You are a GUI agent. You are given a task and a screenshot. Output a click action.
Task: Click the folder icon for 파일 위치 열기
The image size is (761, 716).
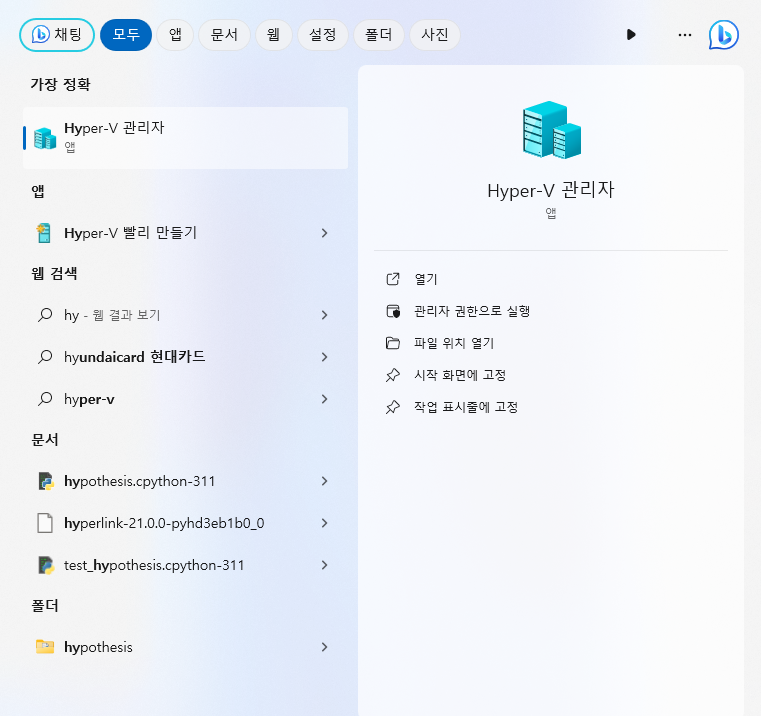point(393,343)
